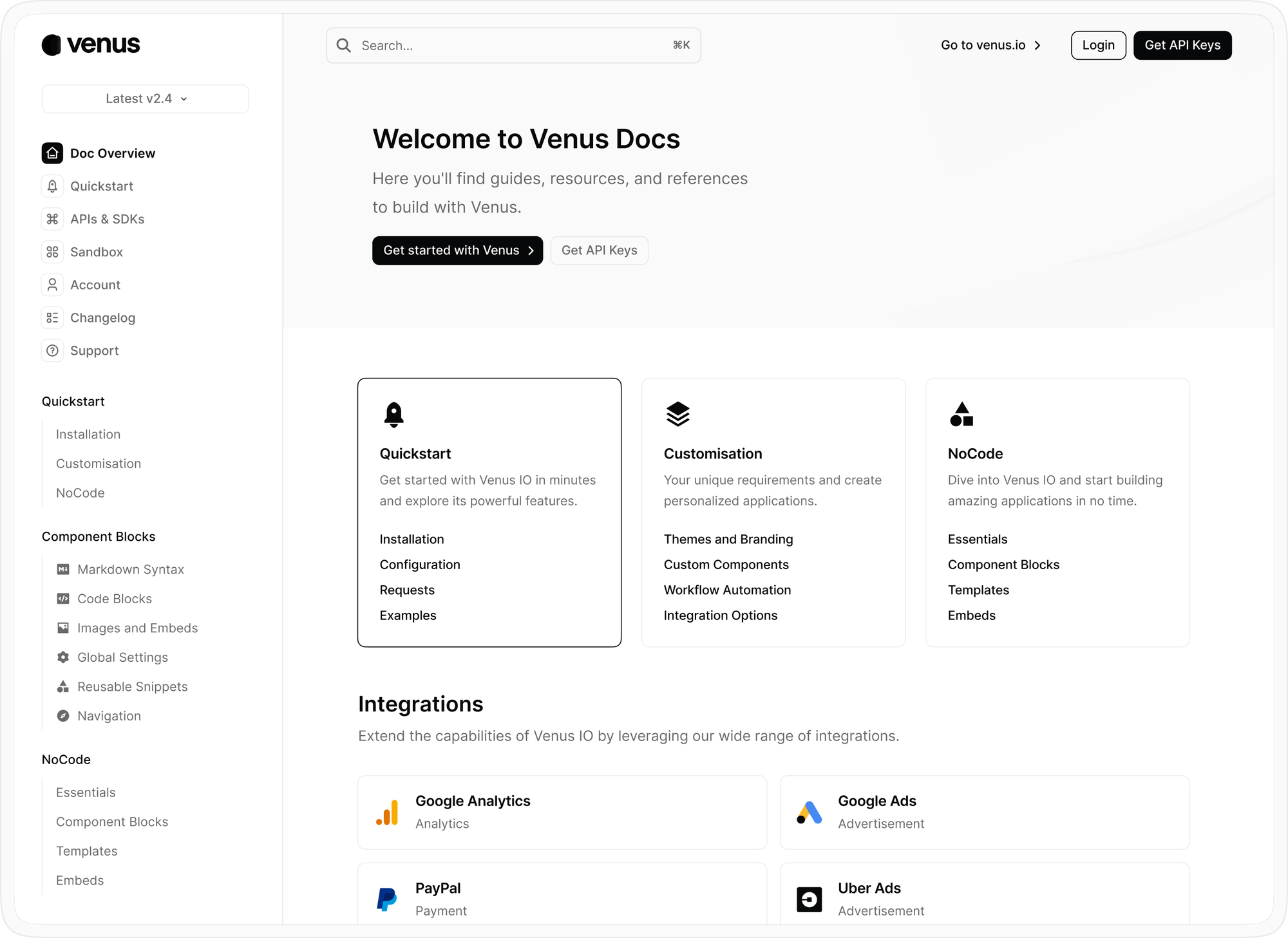Screen dimensions: 1288x938
Task: Expand Go to venus.io with its chevron
Action: coord(1038,45)
